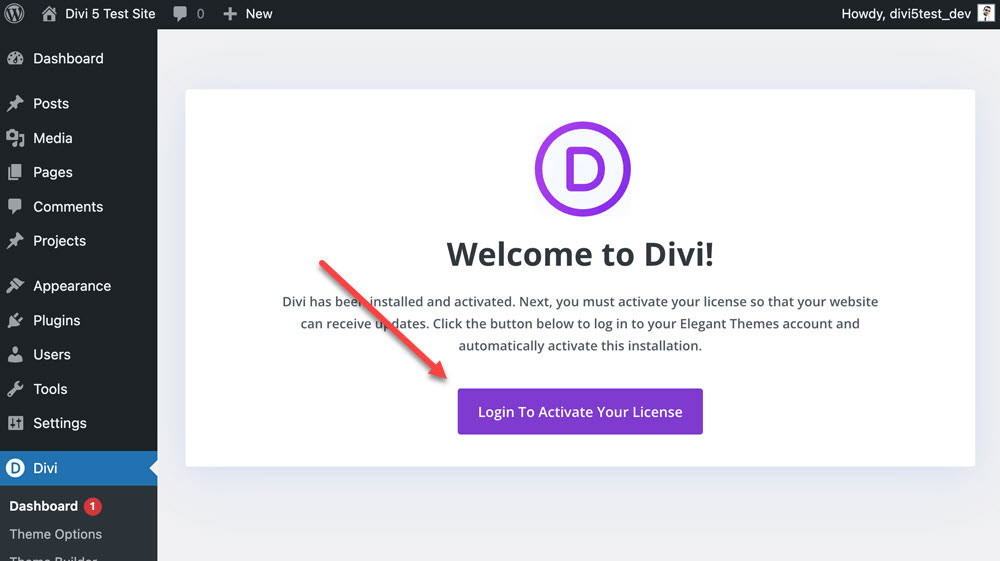Open the Pages menu

click(53, 172)
